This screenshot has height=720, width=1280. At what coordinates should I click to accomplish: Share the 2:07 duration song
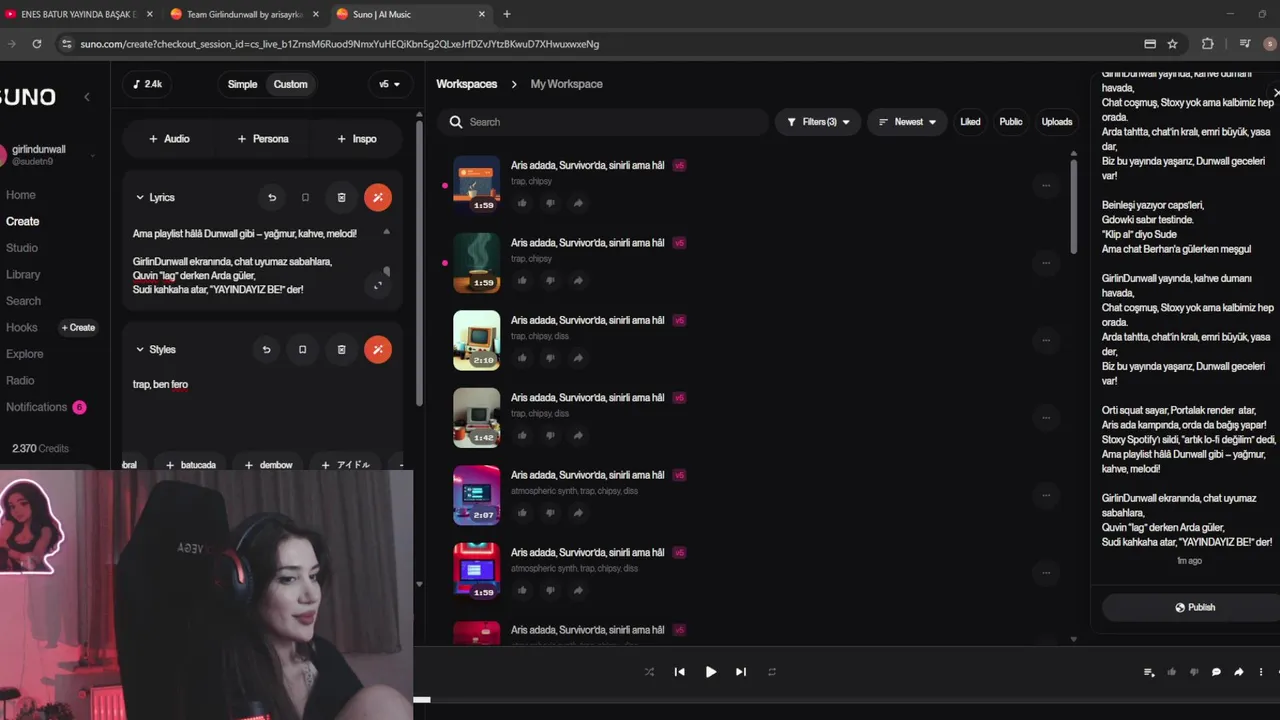tap(578, 513)
